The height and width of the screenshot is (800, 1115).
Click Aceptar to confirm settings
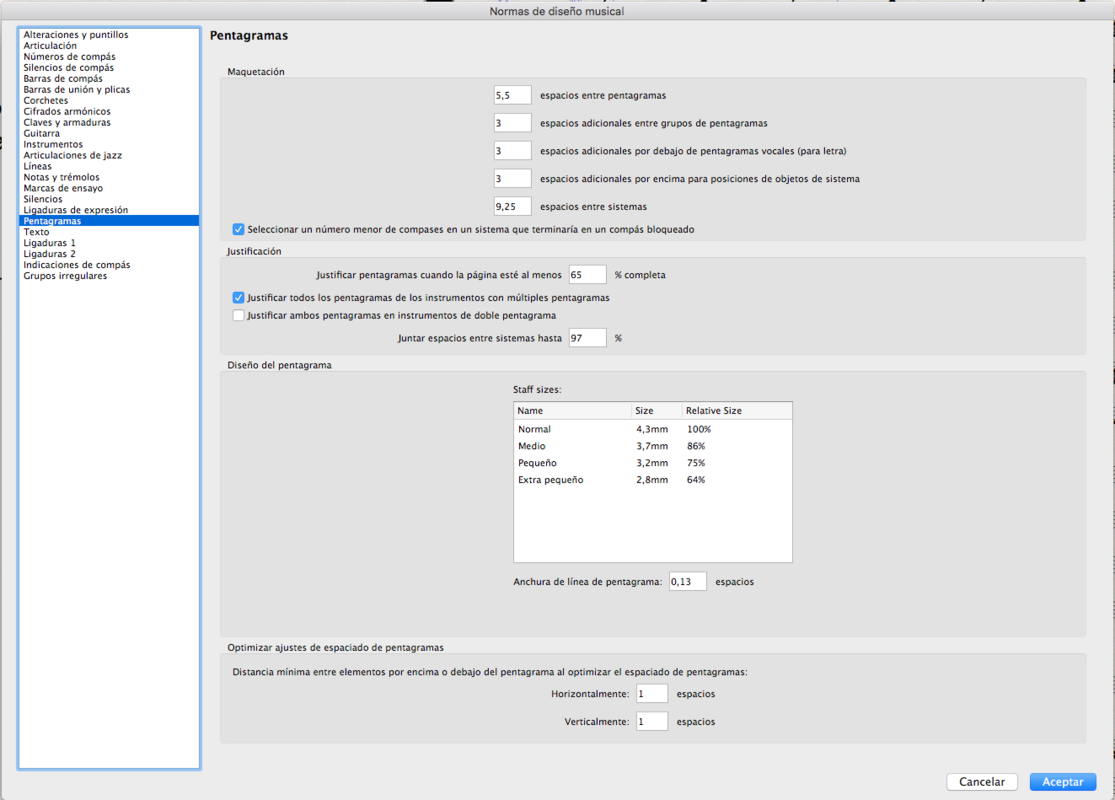[1062, 782]
